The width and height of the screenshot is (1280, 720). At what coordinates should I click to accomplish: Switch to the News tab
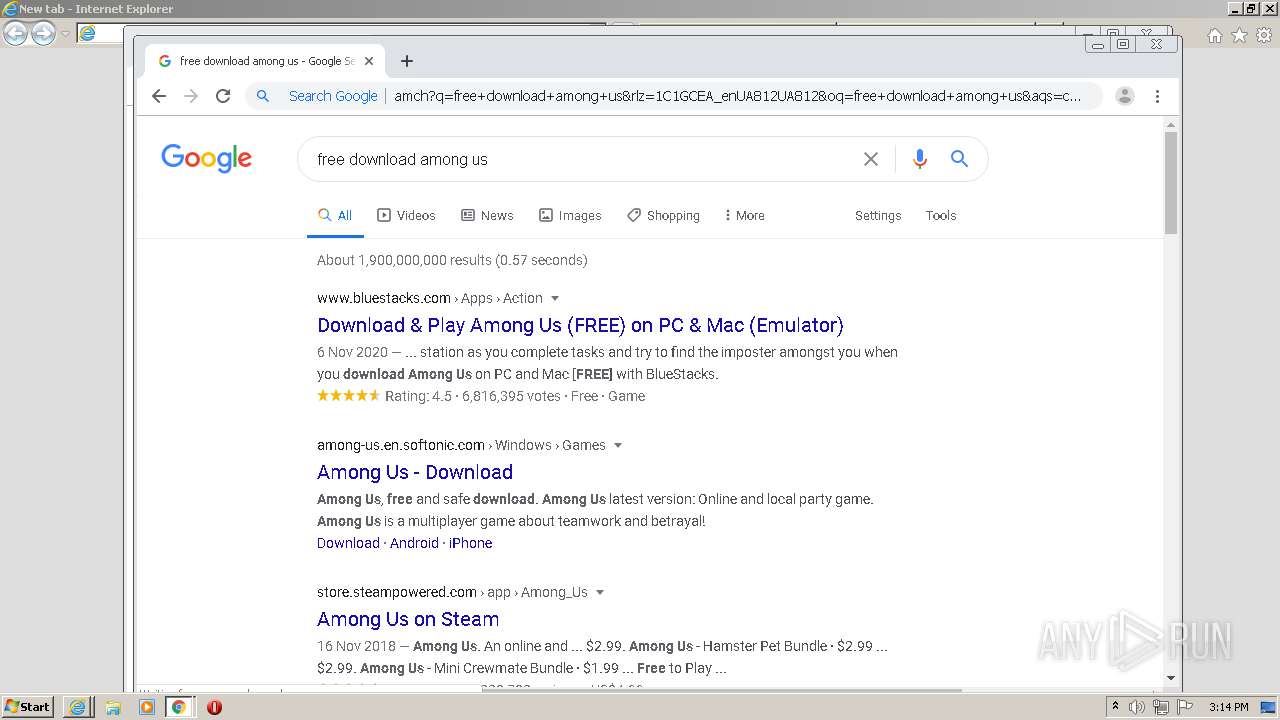(487, 215)
